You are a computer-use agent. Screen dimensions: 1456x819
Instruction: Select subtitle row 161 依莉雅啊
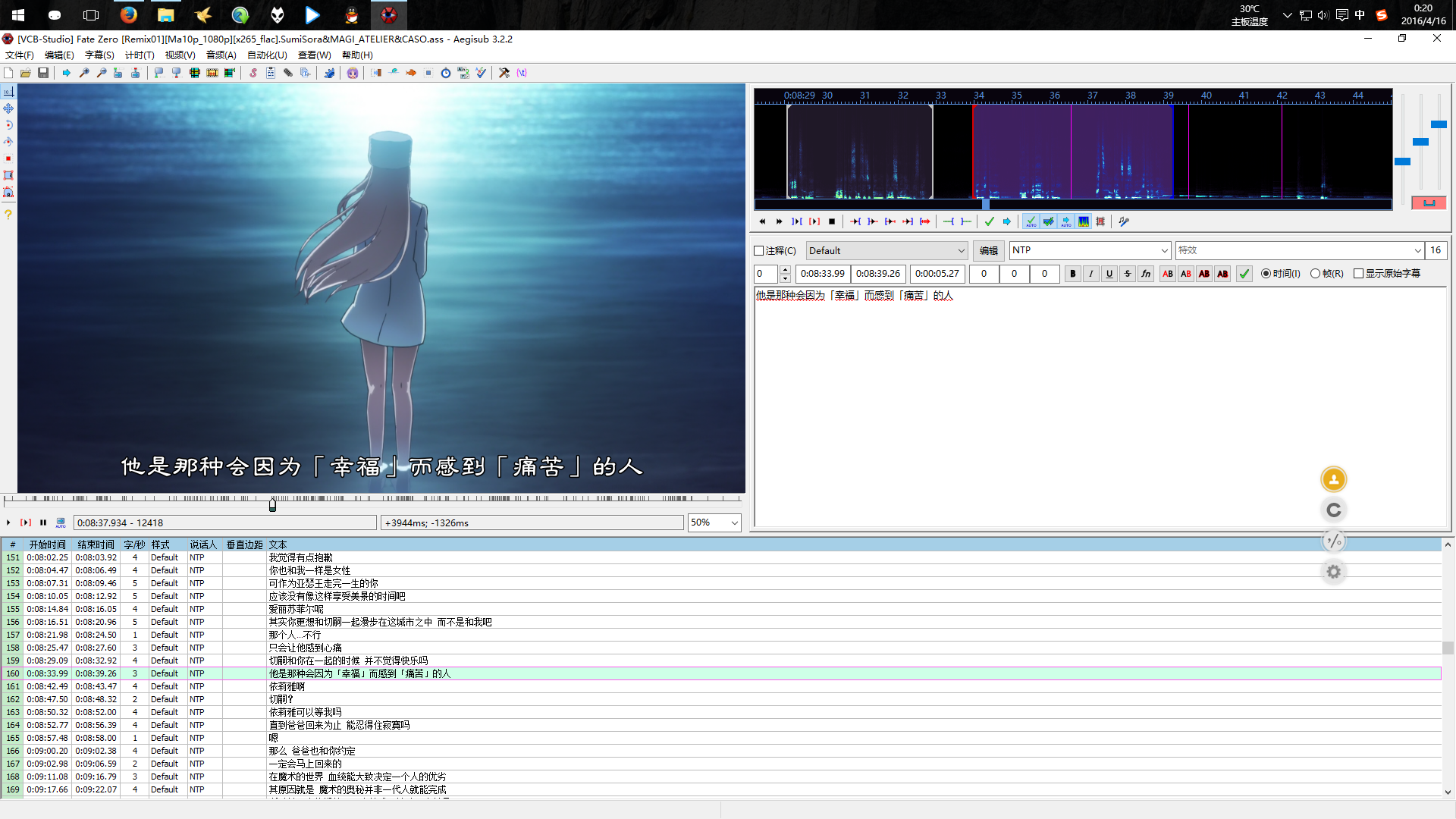[x=720, y=686]
